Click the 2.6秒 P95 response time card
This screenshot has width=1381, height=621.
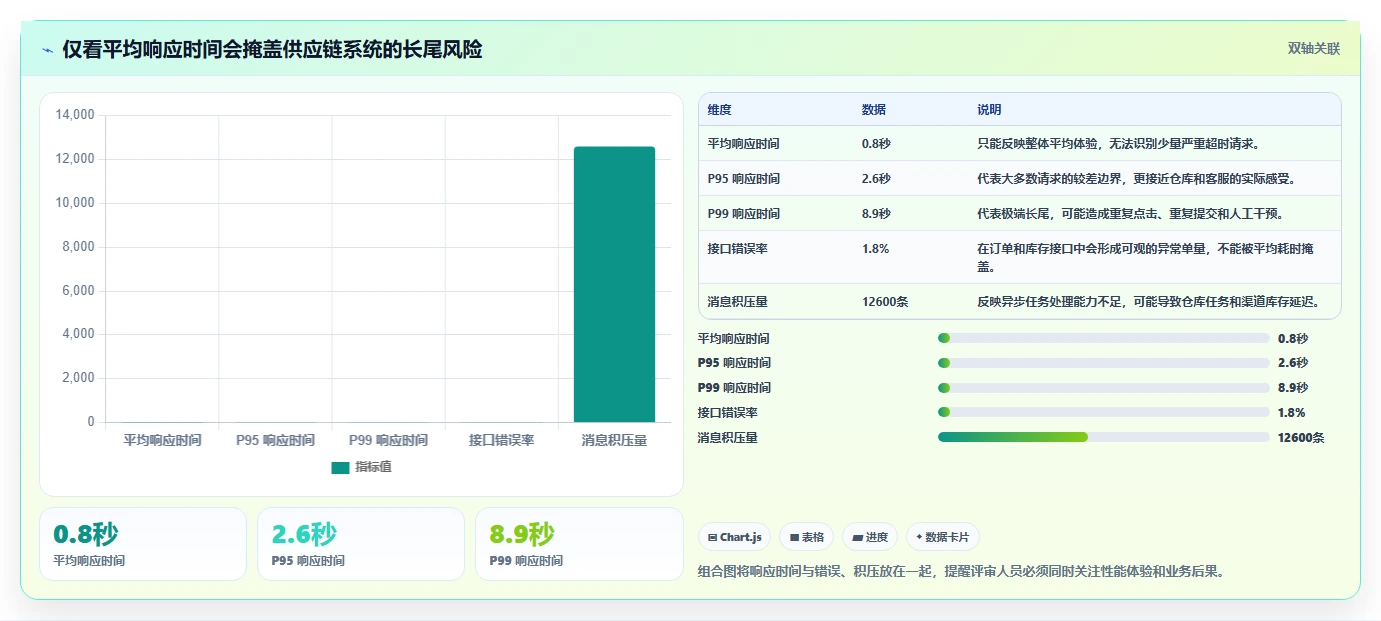coord(361,544)
